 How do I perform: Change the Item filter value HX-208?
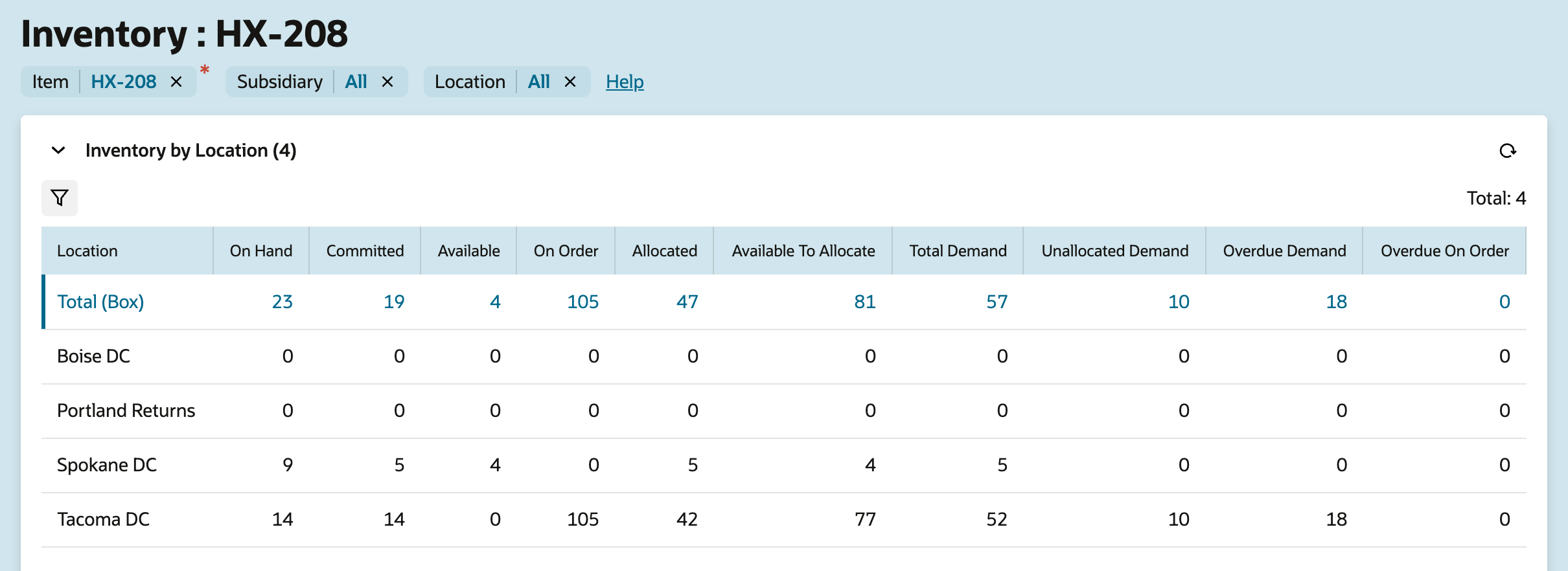(x=124, y=82)
